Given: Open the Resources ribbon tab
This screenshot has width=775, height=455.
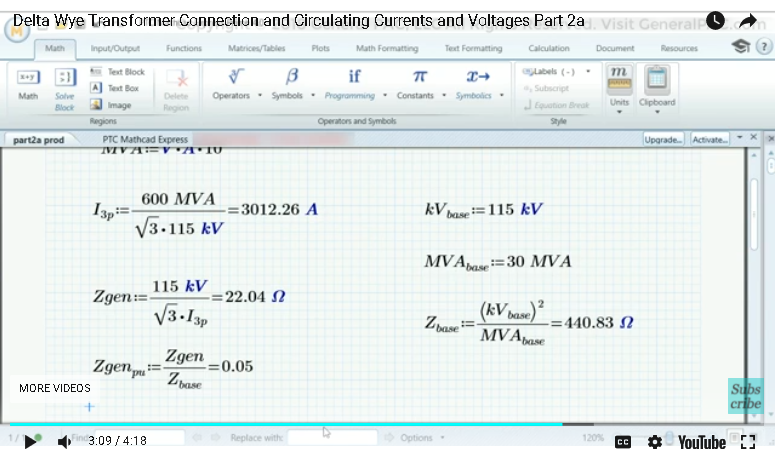Looking at the screenshot, I should click(x=679, y=48).
